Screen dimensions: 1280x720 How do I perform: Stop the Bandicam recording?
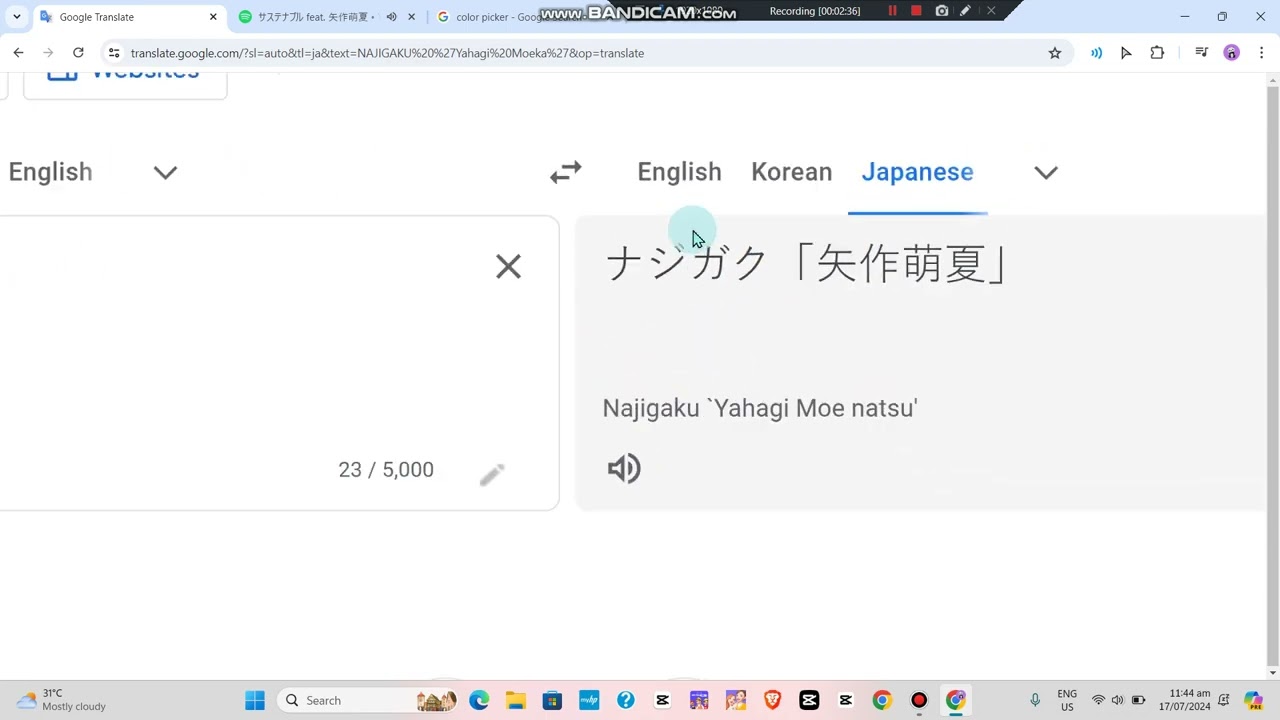[916, 11]
